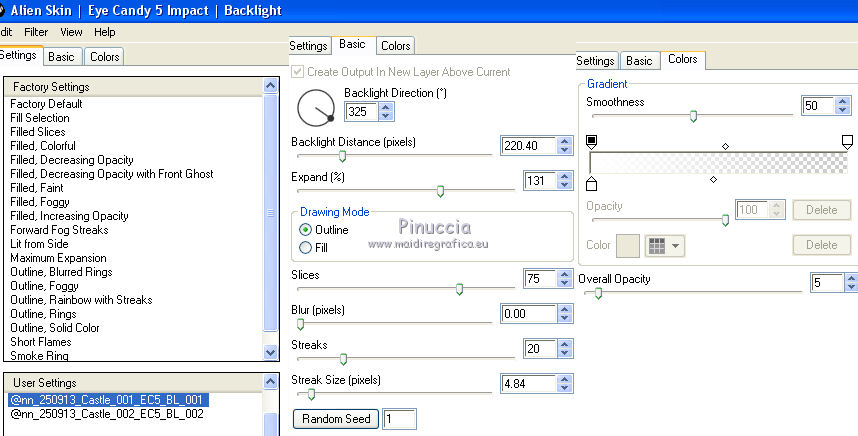
Task: Click the Streaks slider thumb
Action: [x=343, y=359]
